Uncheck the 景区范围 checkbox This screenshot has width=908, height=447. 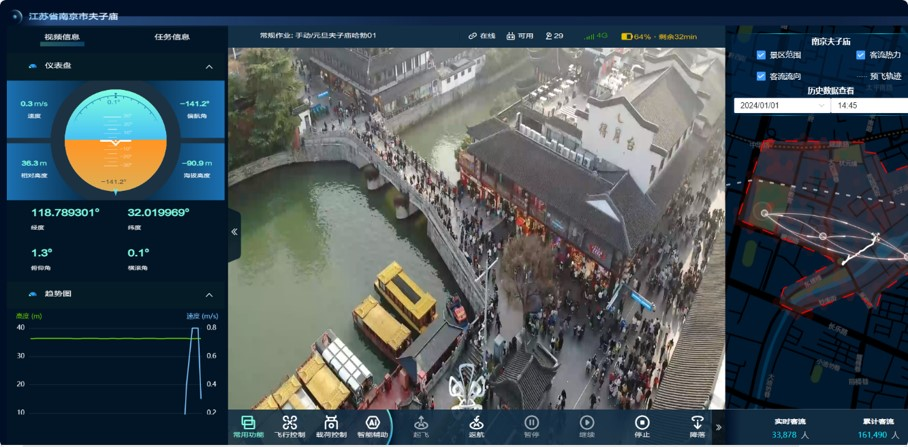(761, 55)
